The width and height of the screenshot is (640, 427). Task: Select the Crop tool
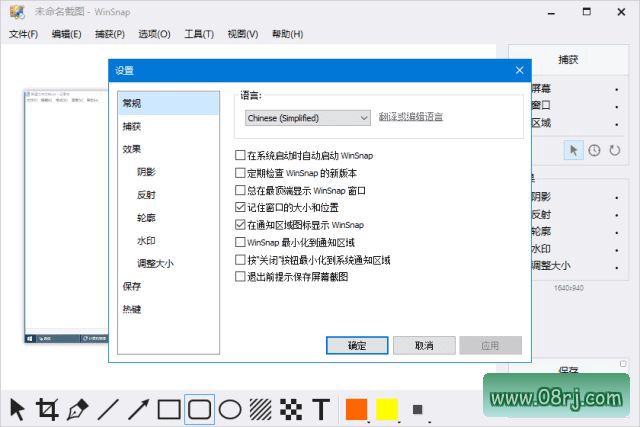click(x=47, y=409)
